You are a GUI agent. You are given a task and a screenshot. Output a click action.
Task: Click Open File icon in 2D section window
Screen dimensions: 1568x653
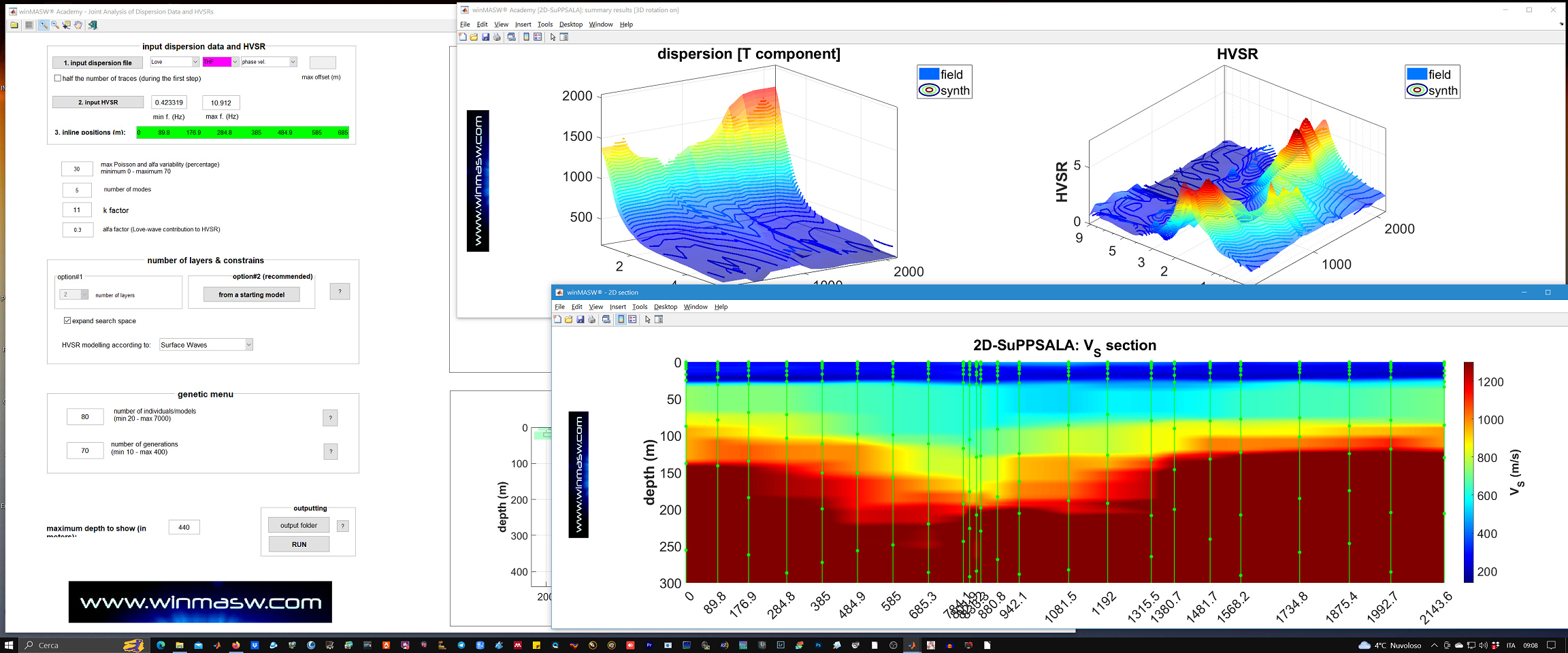(568, 319)
